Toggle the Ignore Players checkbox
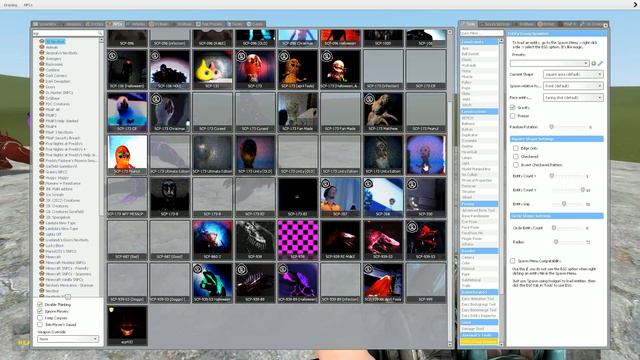The height and width of the screenshot is (360, 640). pyautogui.click(x=40, y=311)
